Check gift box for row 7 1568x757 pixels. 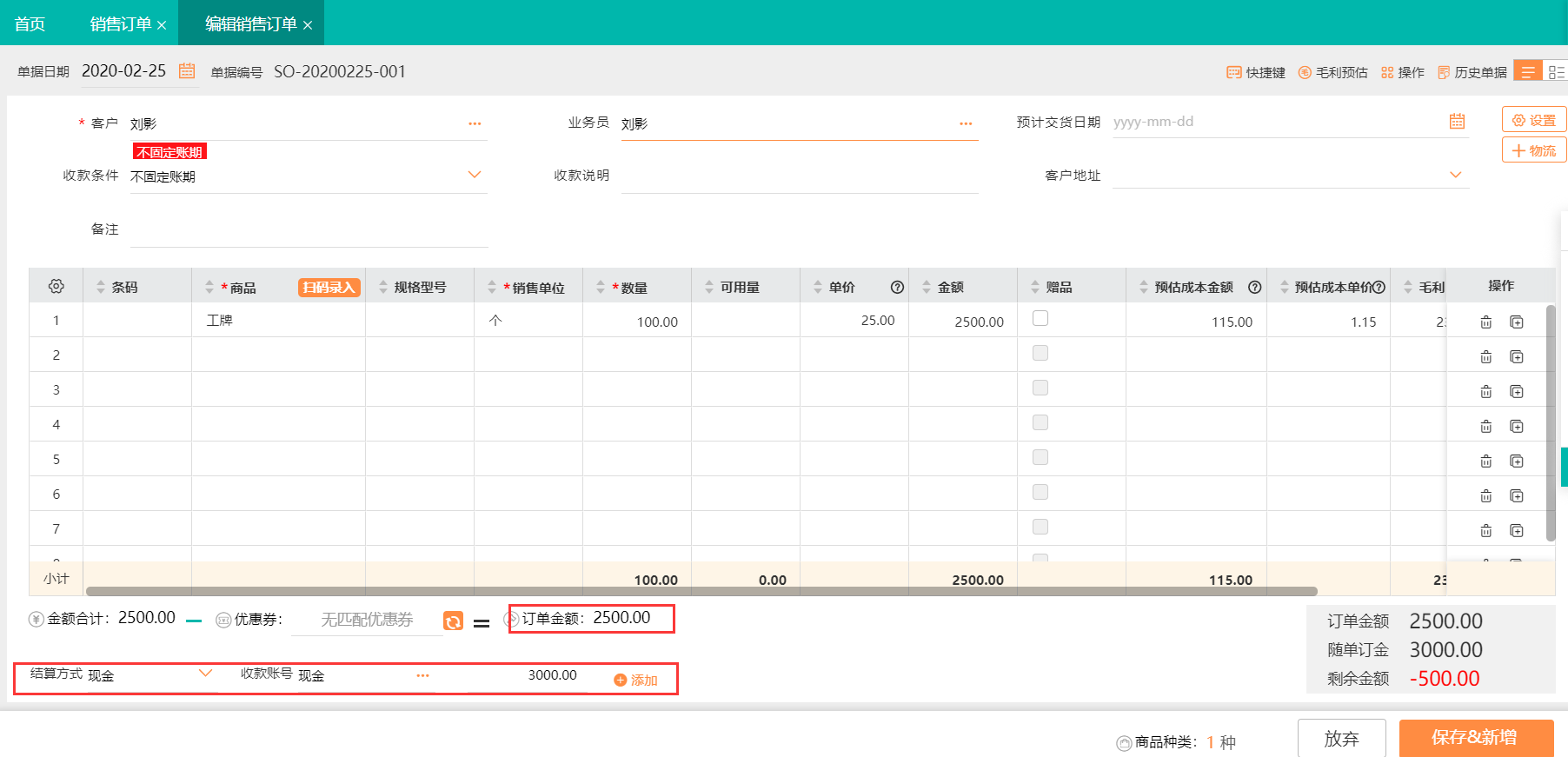(1040, 527)
